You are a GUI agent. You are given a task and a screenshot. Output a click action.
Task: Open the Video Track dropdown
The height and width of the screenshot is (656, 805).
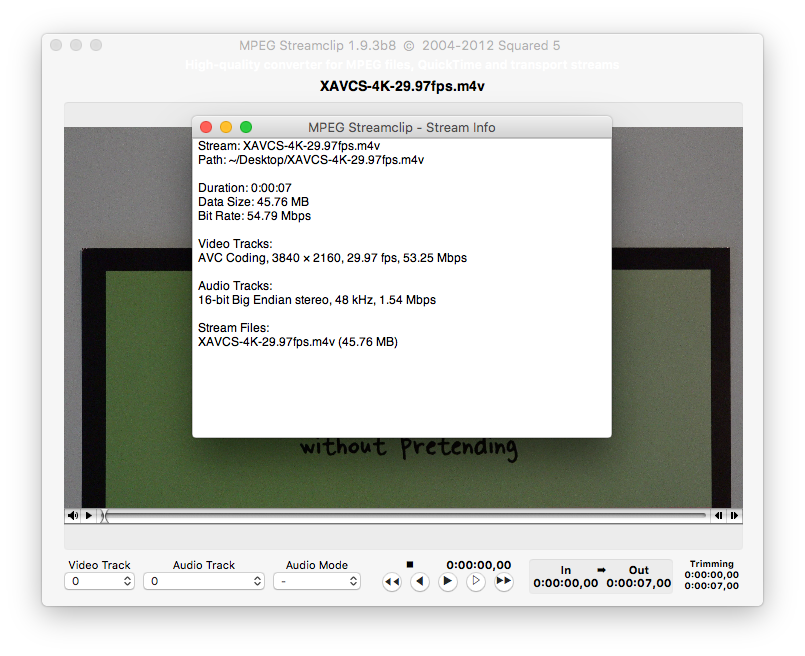pos(100,581)
